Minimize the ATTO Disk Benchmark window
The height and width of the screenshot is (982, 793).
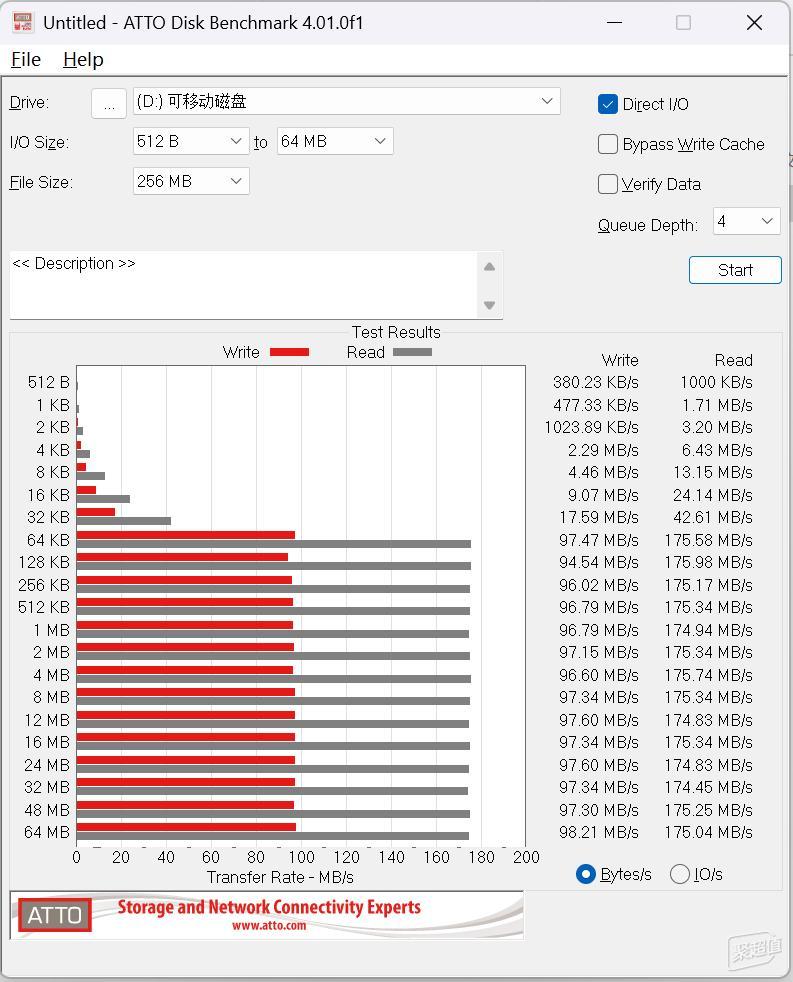coord(615,23)
